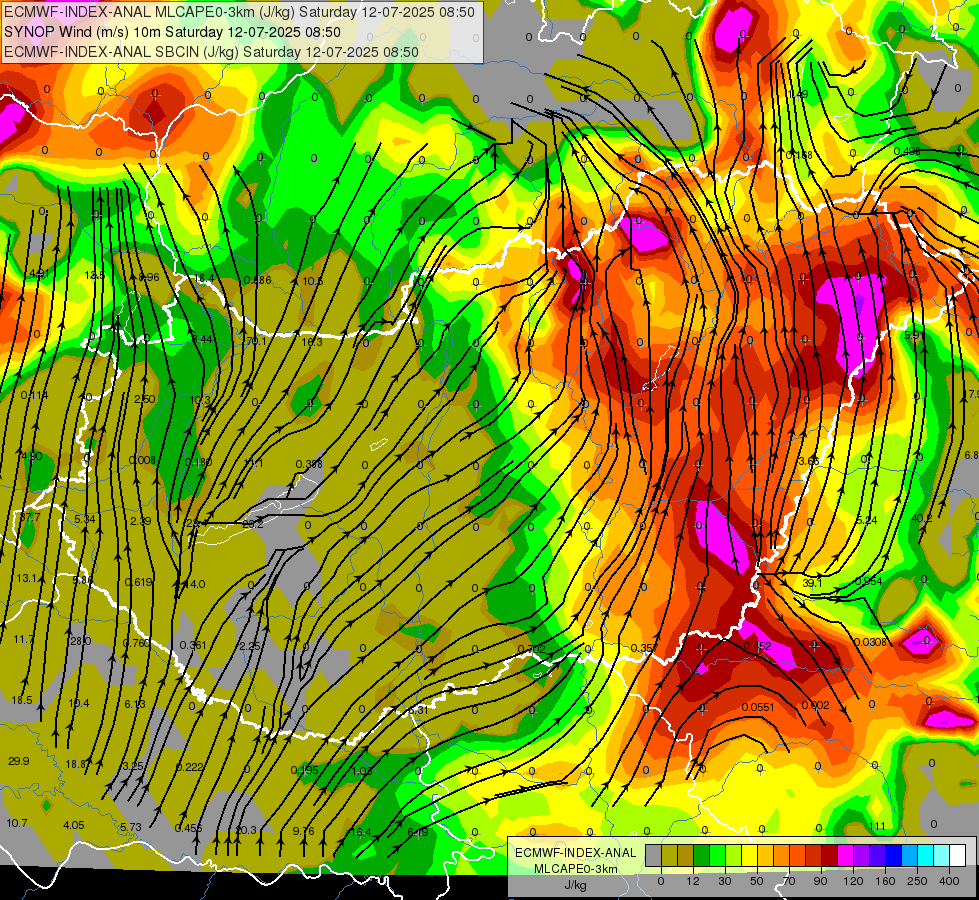Click the legend tick label 70
979x900 pixels.
(x=789, y=881)
